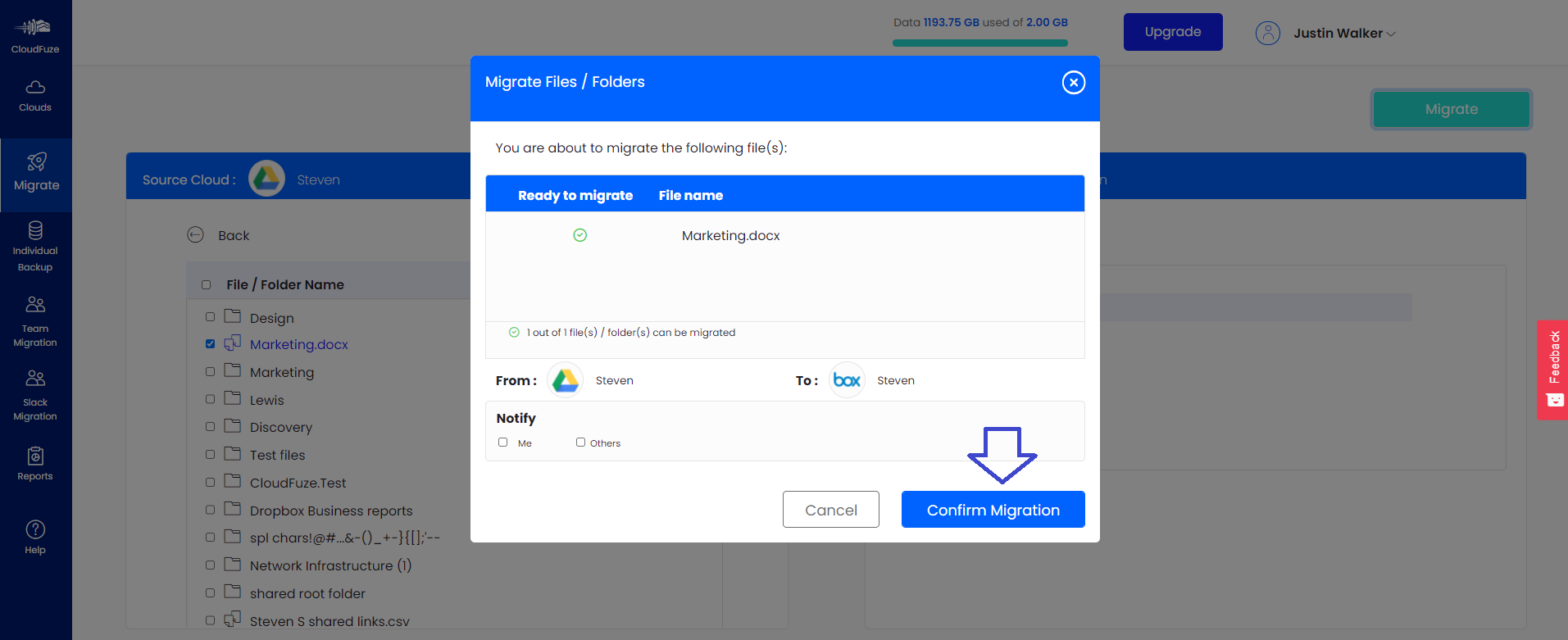Click the data usage progress bar
Image resolution: width=1568 pixels, height=640 pixels.
pos(980,43)
